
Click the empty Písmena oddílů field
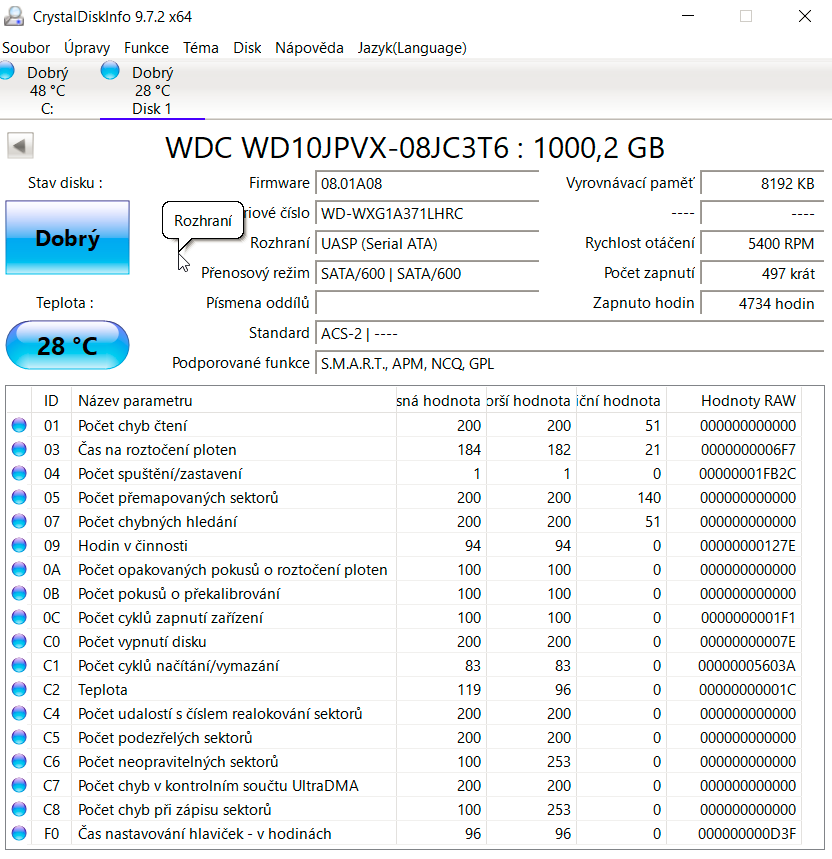coord(427,303)
